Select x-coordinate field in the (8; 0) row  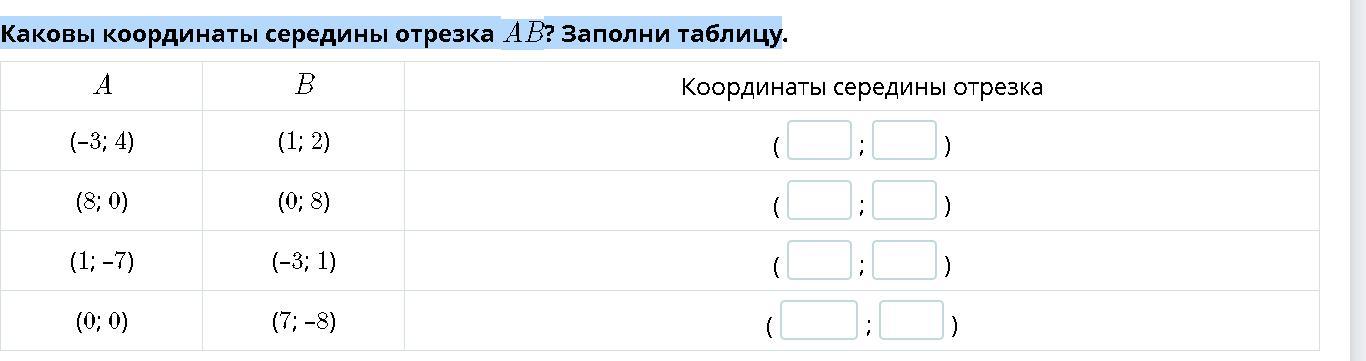[819, 201]
